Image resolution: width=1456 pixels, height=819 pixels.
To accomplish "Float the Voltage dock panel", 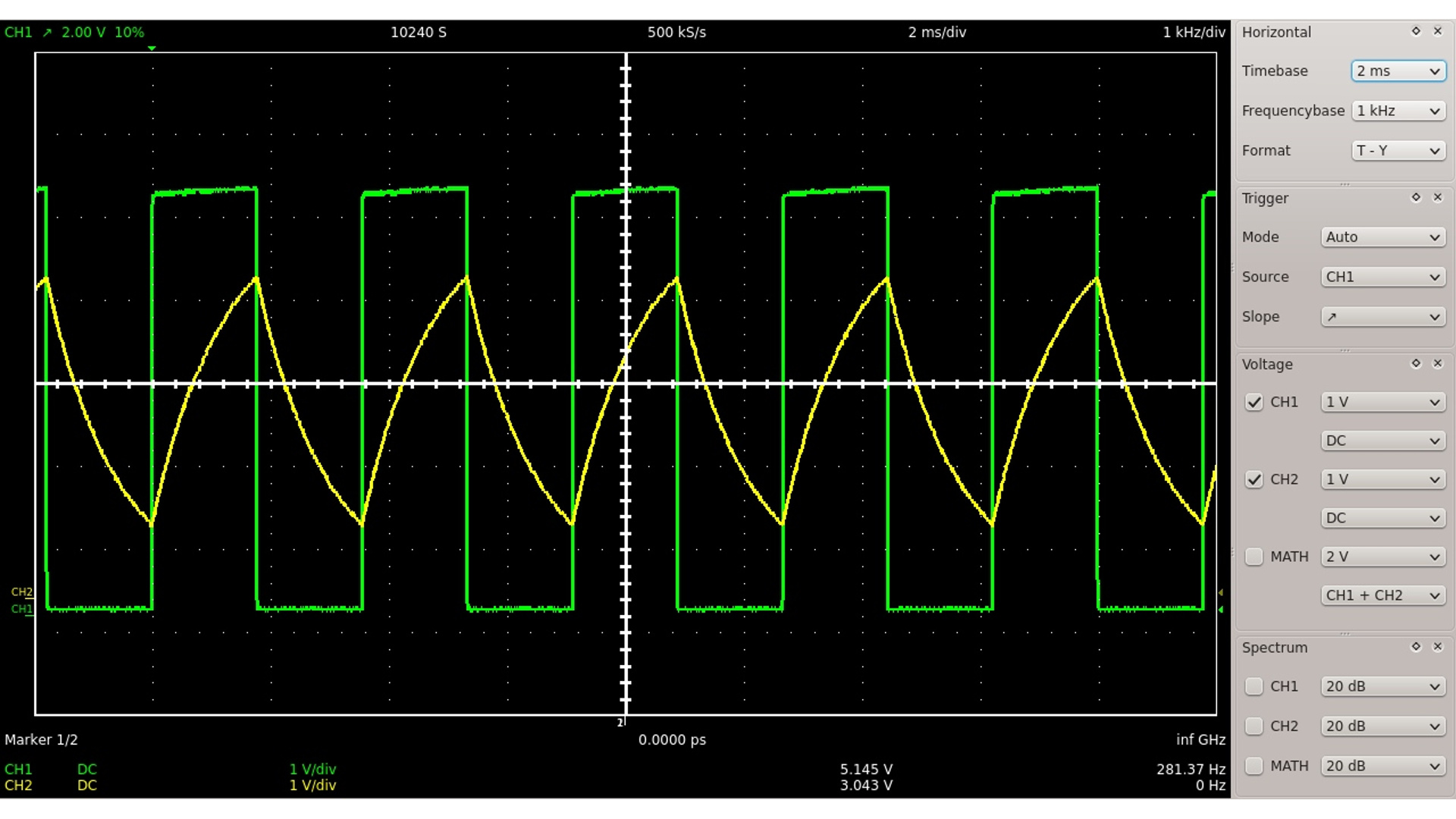I will pyautogui.click(x=1416, y=363).
